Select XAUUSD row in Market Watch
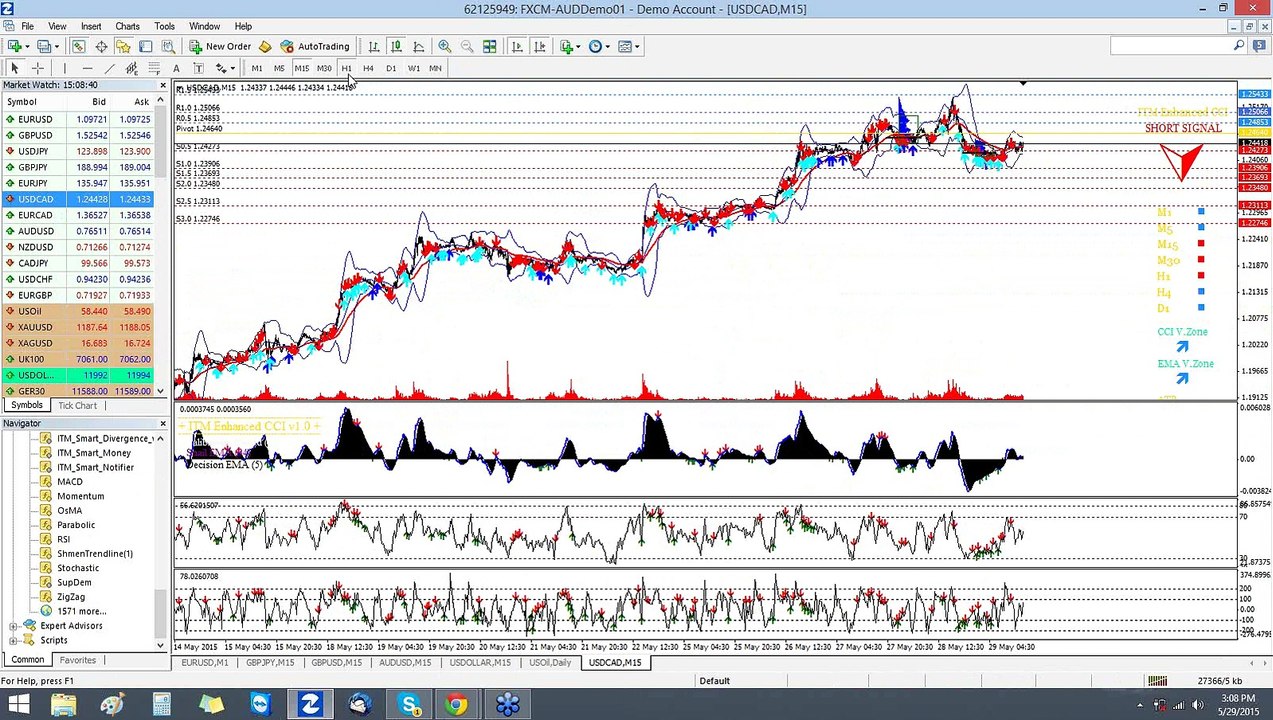The height and width of the screenshot is (720, 1273). pos(78,327)
